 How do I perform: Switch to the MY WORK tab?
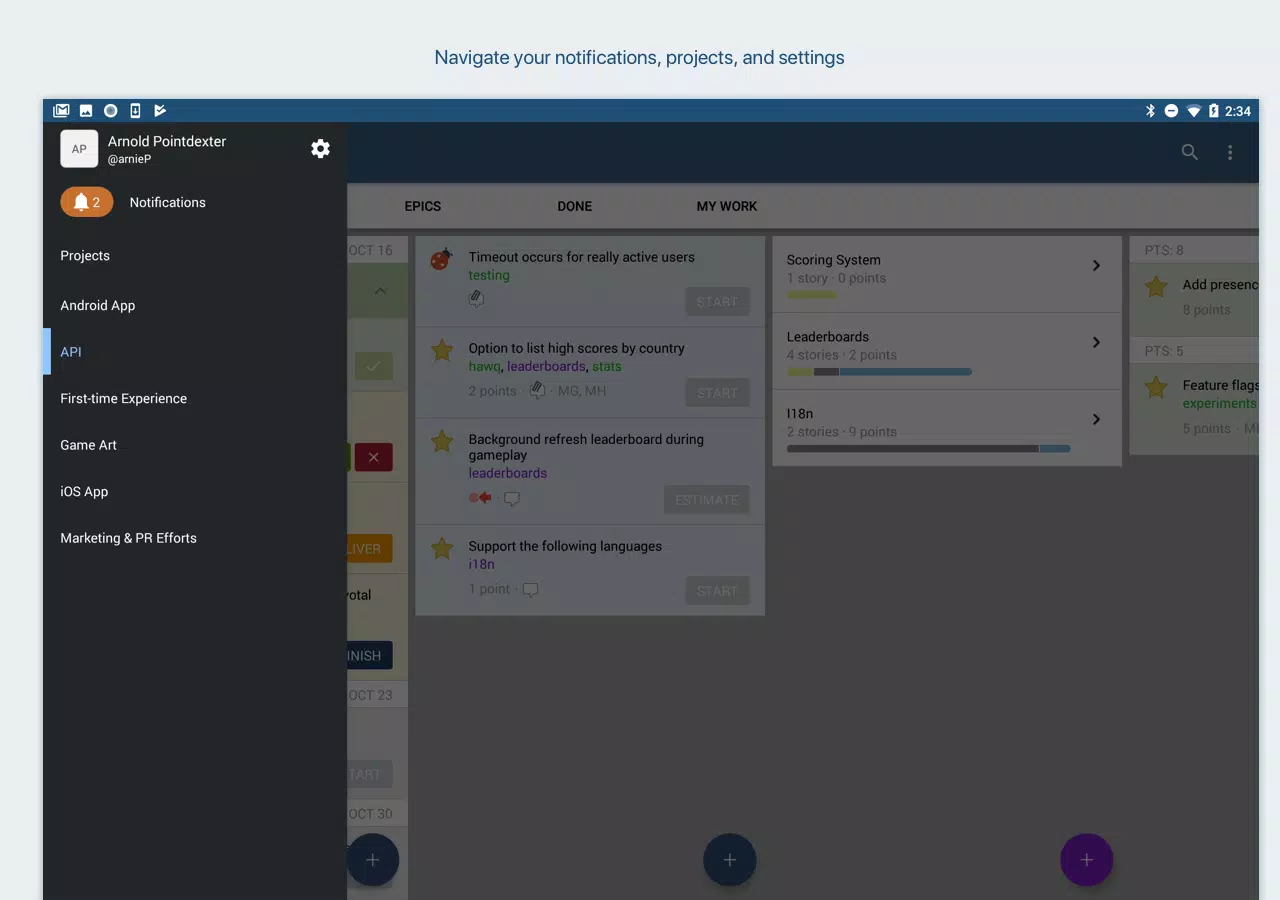[726, 206]
